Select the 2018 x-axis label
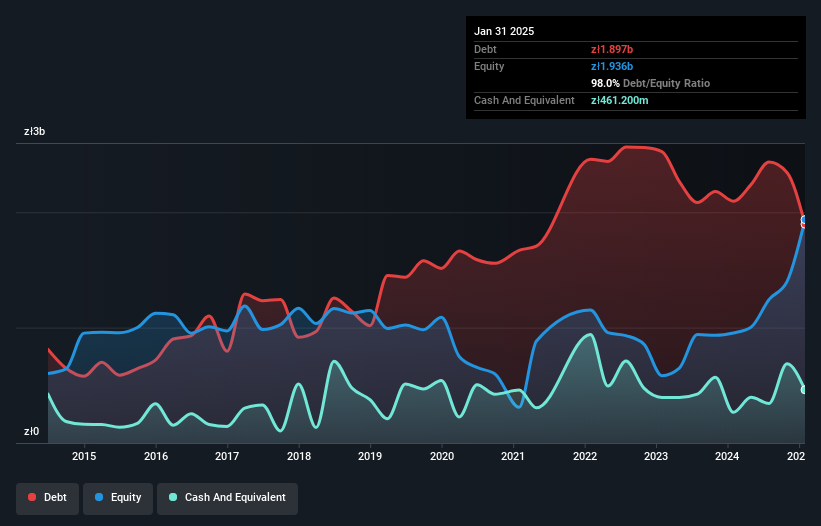The width and height of the screenshot is (821, 526). point(299,456)
